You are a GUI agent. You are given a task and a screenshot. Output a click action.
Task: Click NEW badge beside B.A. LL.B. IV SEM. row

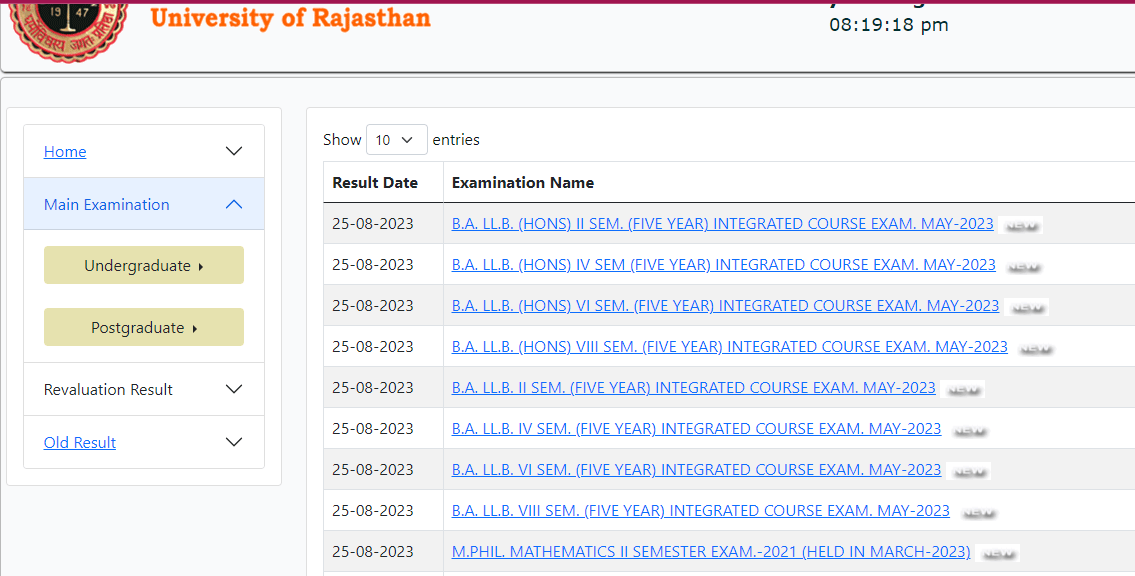[969, 431]
